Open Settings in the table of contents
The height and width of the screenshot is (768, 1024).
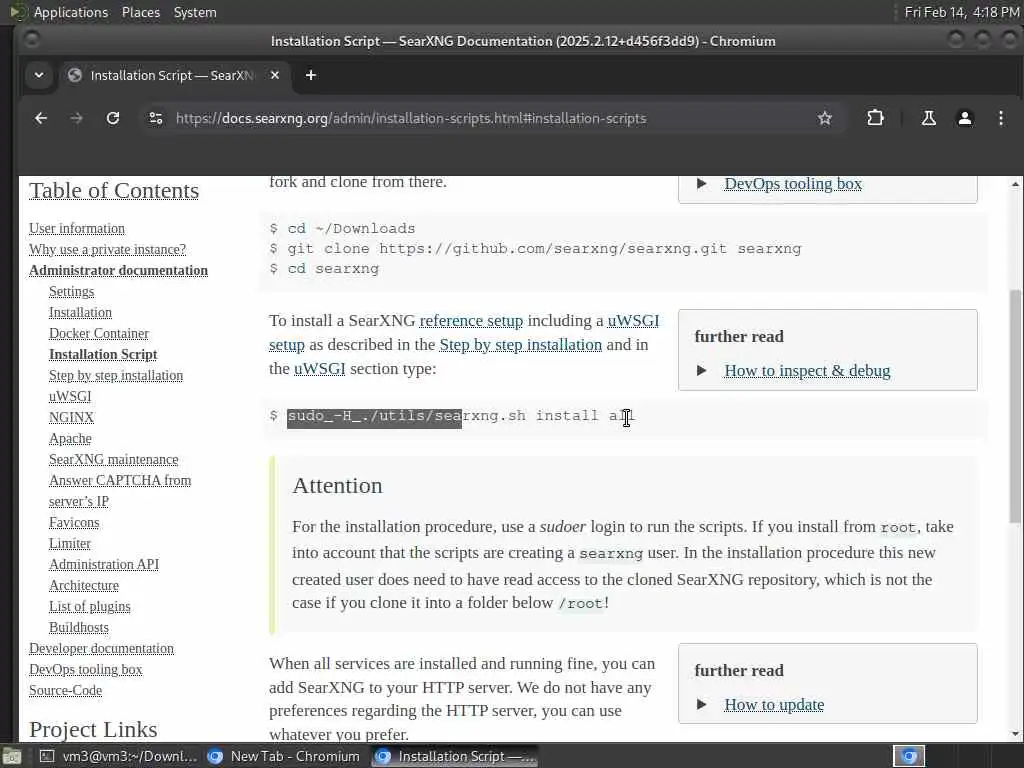coord(71,291)
